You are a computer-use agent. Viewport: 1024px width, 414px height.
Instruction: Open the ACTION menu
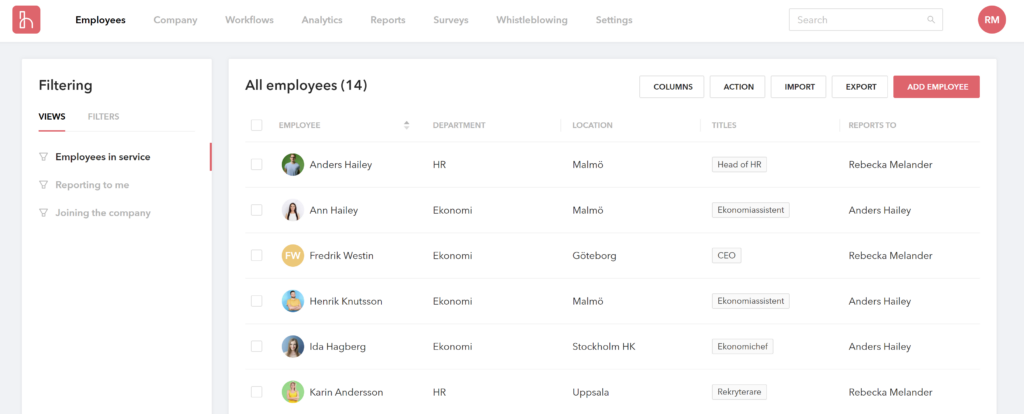click(737, 87)
